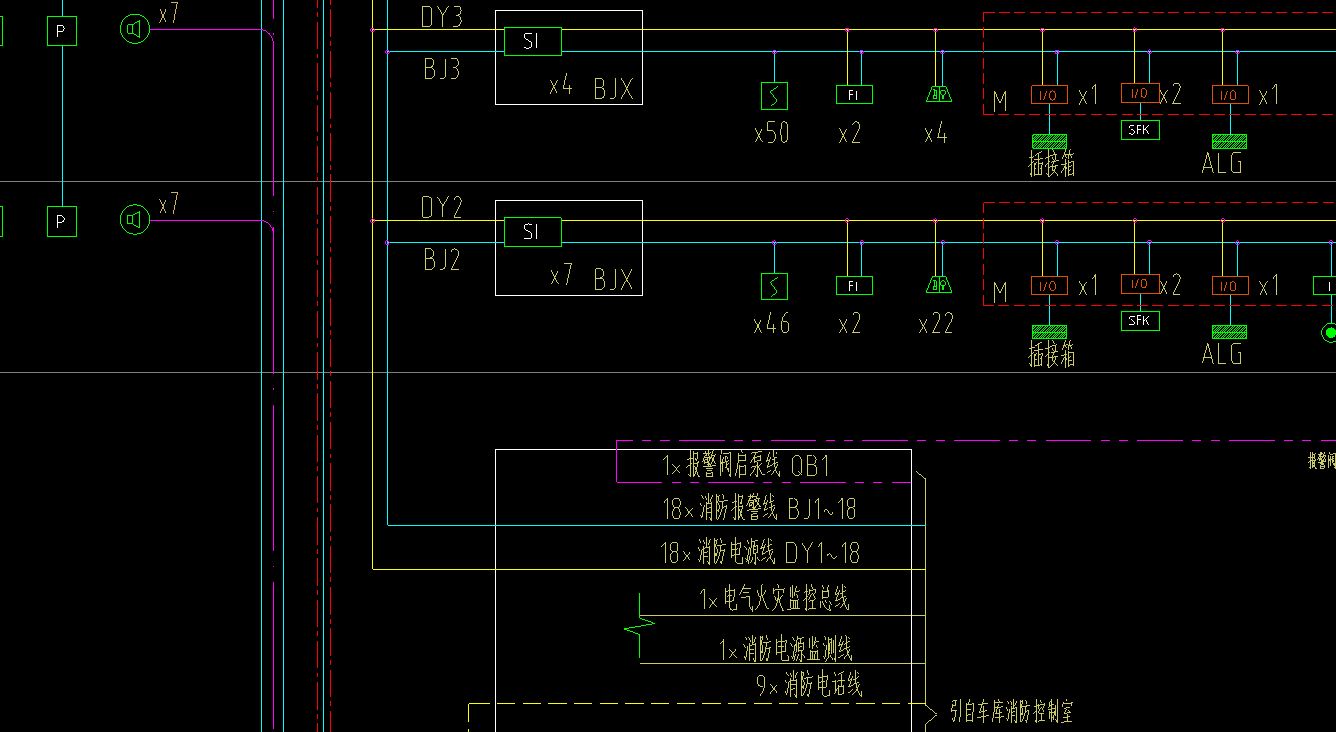Screen dimensions: 1336x732
Task: Select the text 18x消防电源线 DY1~18
Action: point(760,552)
